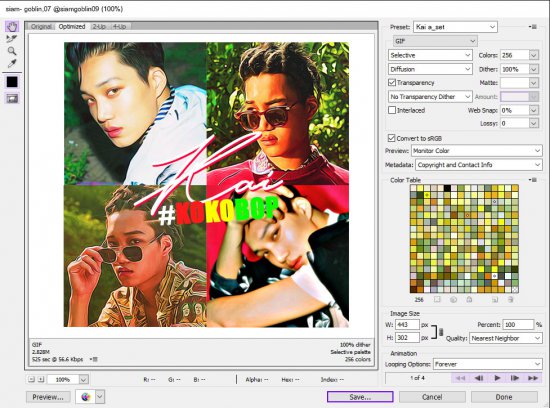550x408 pixels.
Task: Open the Selective color reduction dropdown
Action: point(430,55)
